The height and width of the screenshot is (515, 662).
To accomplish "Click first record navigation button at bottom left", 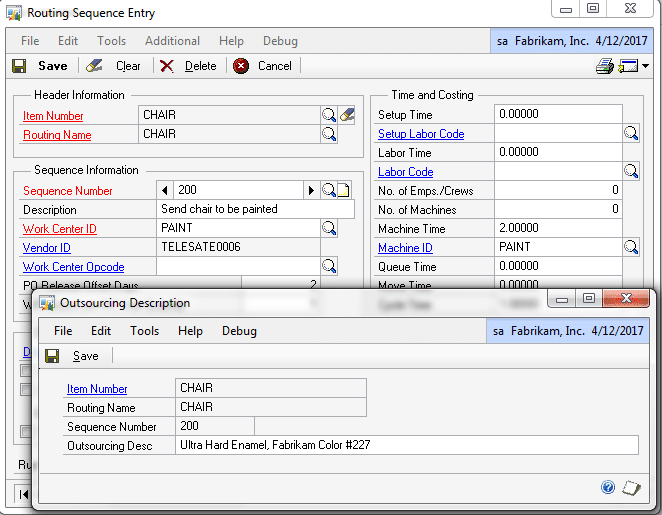I will click(24, 494).
